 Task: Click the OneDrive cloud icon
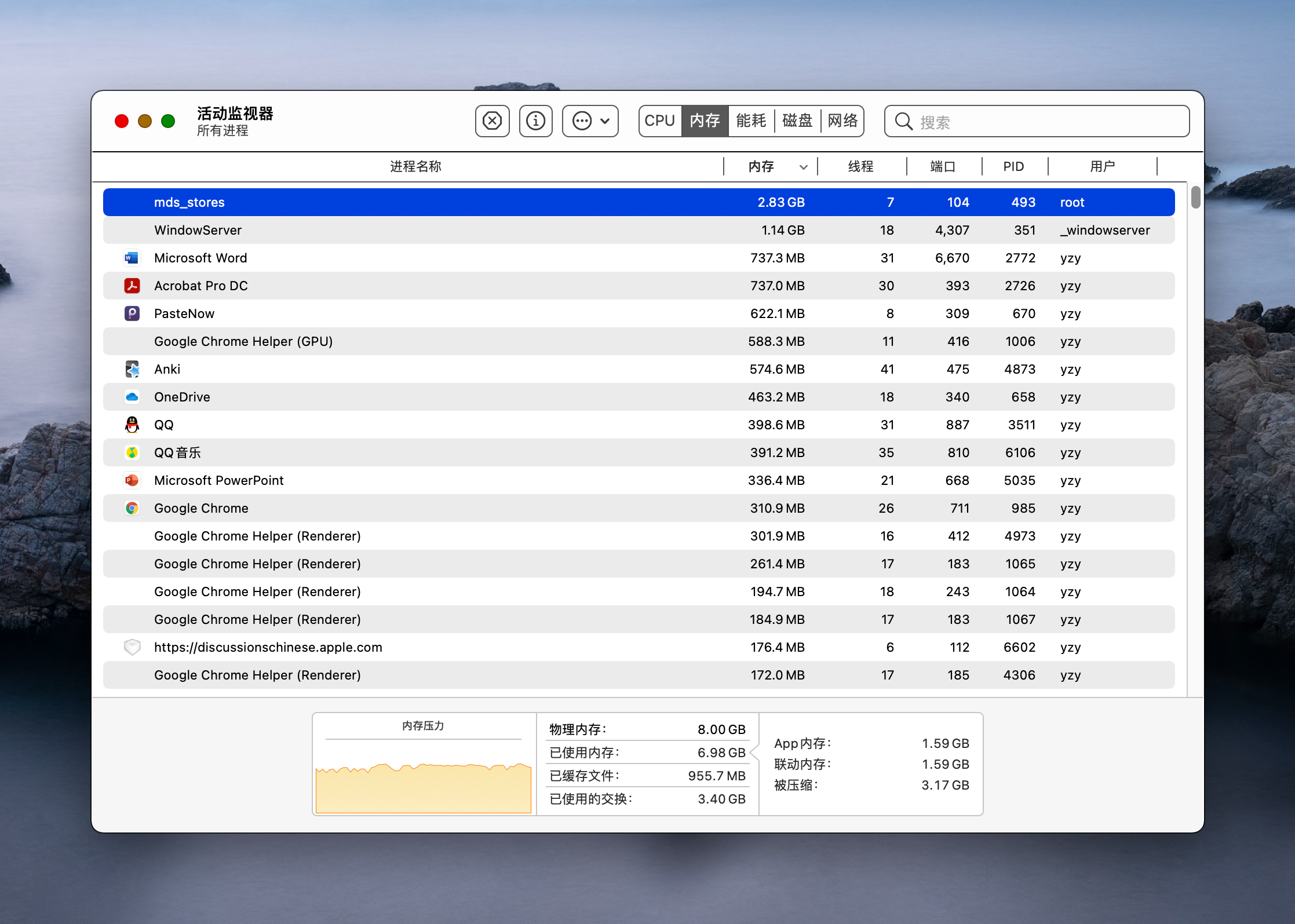132,397
